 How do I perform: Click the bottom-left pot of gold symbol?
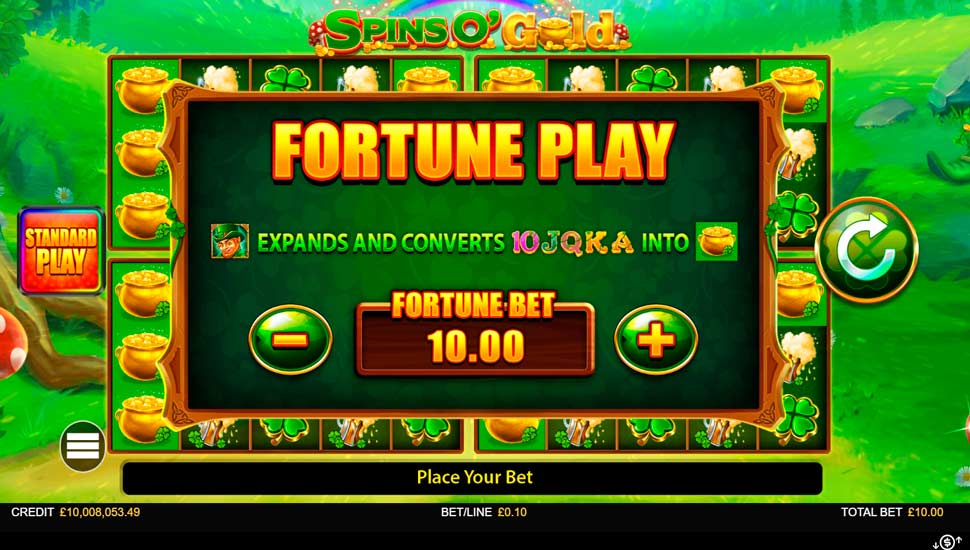click(142, 419)
